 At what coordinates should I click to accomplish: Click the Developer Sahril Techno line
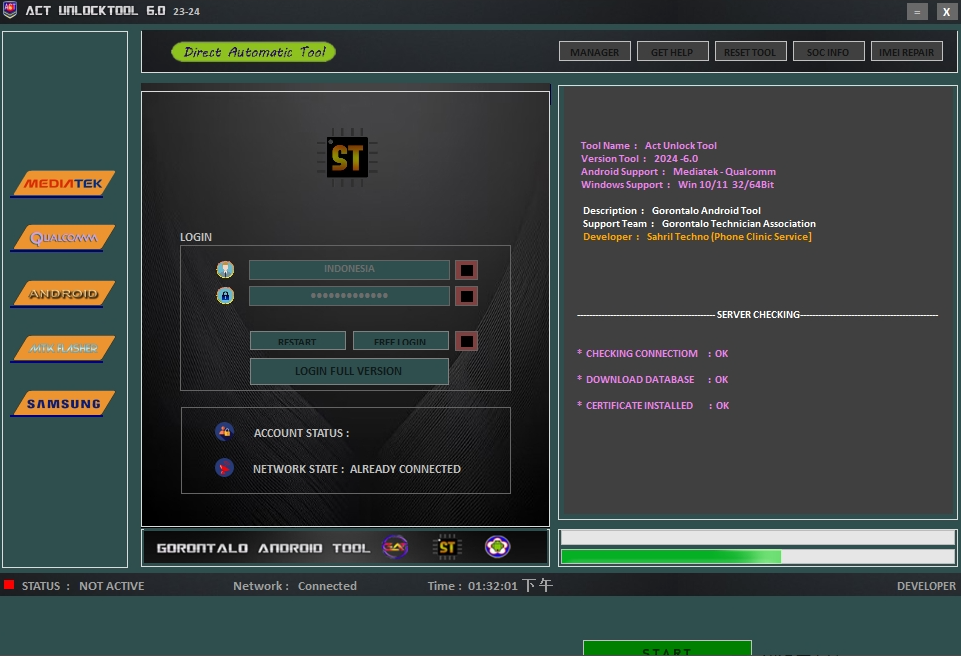[x=697, y=237]
